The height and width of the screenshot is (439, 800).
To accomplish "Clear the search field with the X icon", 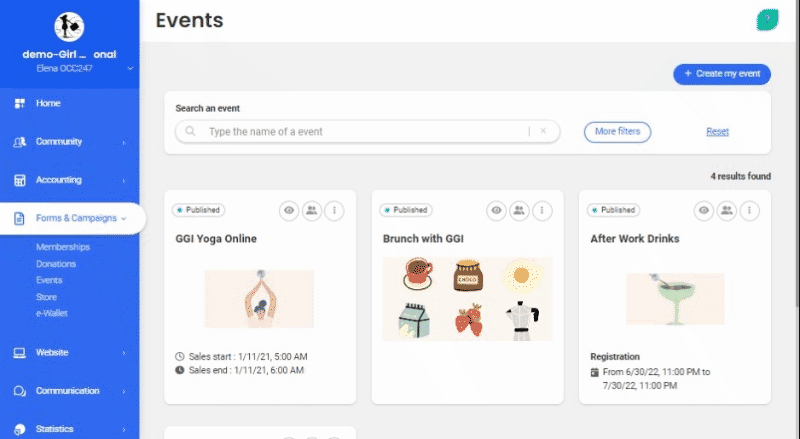I will pos(543,131).
